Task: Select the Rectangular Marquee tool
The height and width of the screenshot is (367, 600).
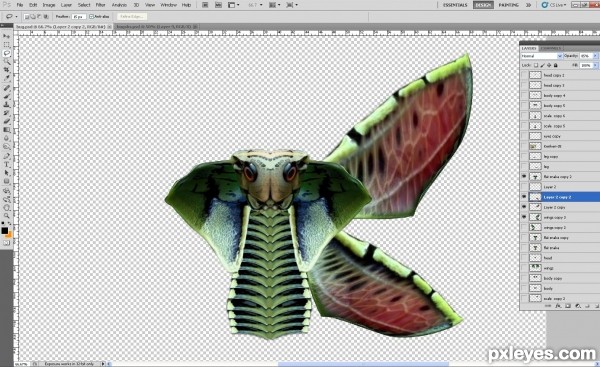Action: 7,45
